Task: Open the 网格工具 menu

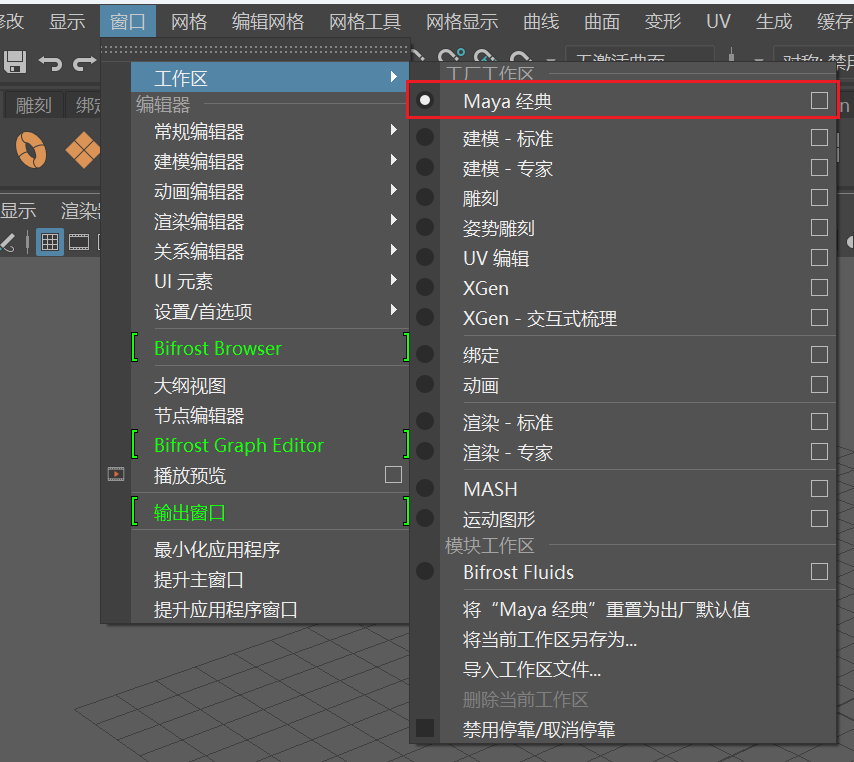Action: [x=365, y=21]
